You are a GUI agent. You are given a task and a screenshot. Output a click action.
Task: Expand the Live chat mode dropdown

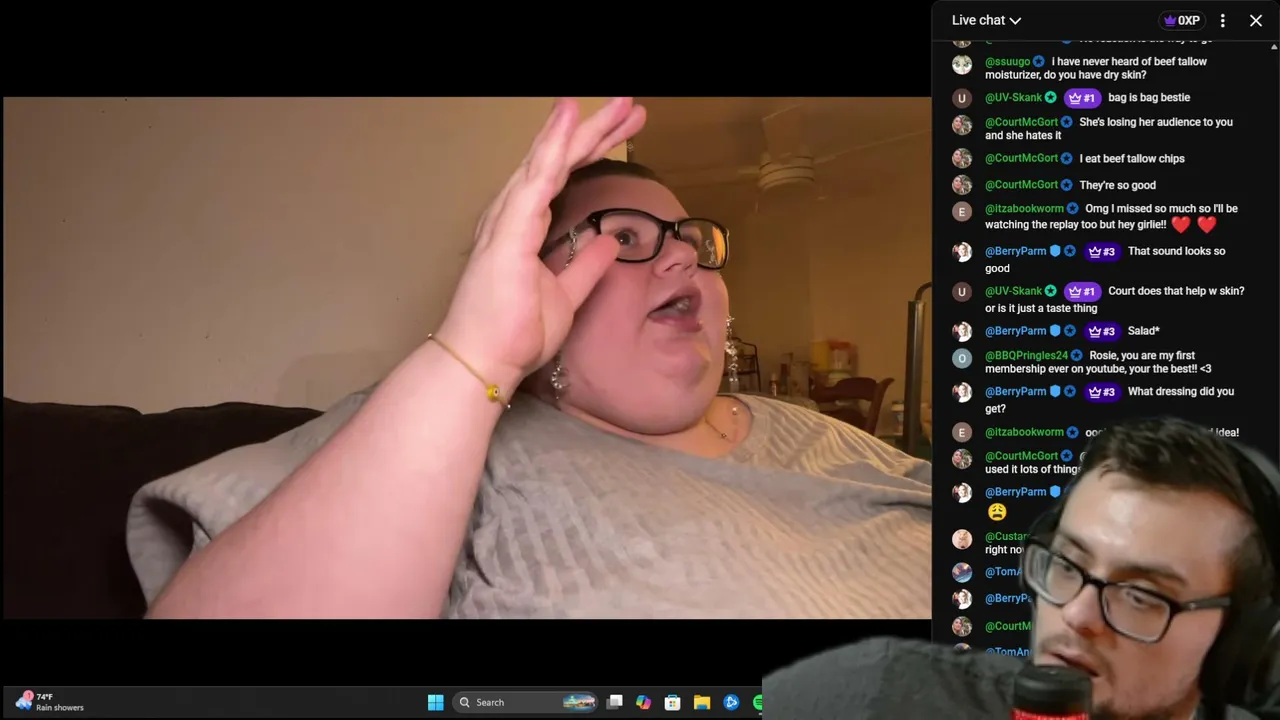click(x=986, y=20)
